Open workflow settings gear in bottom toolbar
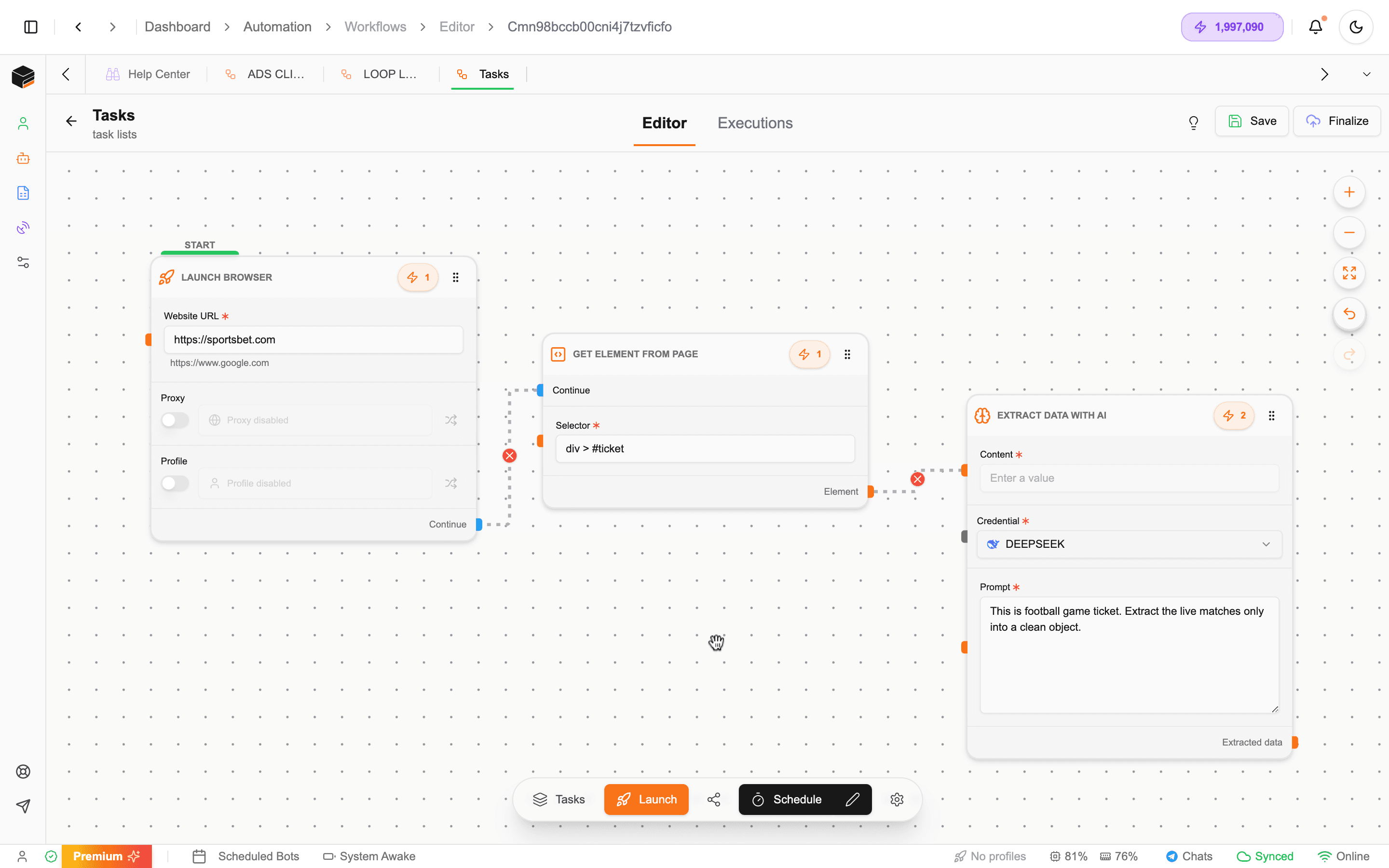 897,799
